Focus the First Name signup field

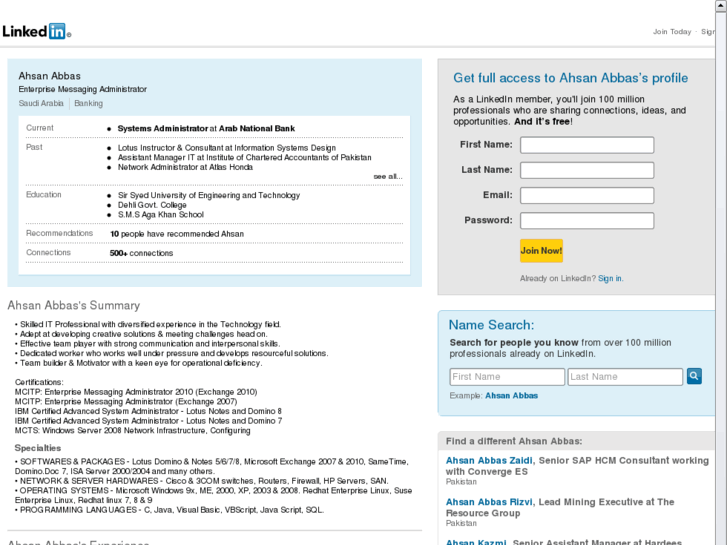[x=587, y=145]
